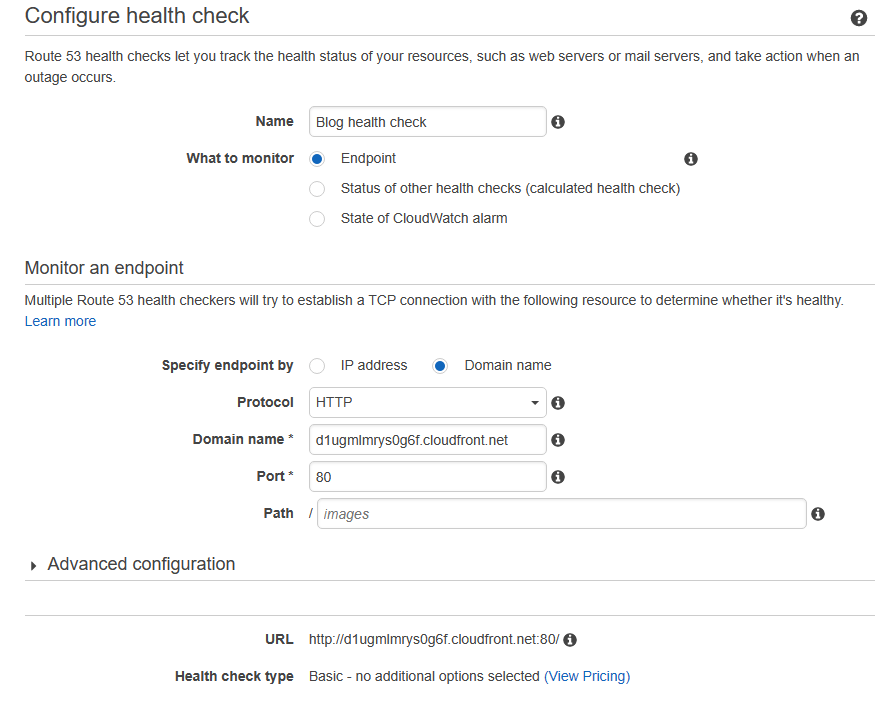Open the Protocol dropdown
Image resolution: width=885 pixels, height=728 pixels.
(428, 403)
